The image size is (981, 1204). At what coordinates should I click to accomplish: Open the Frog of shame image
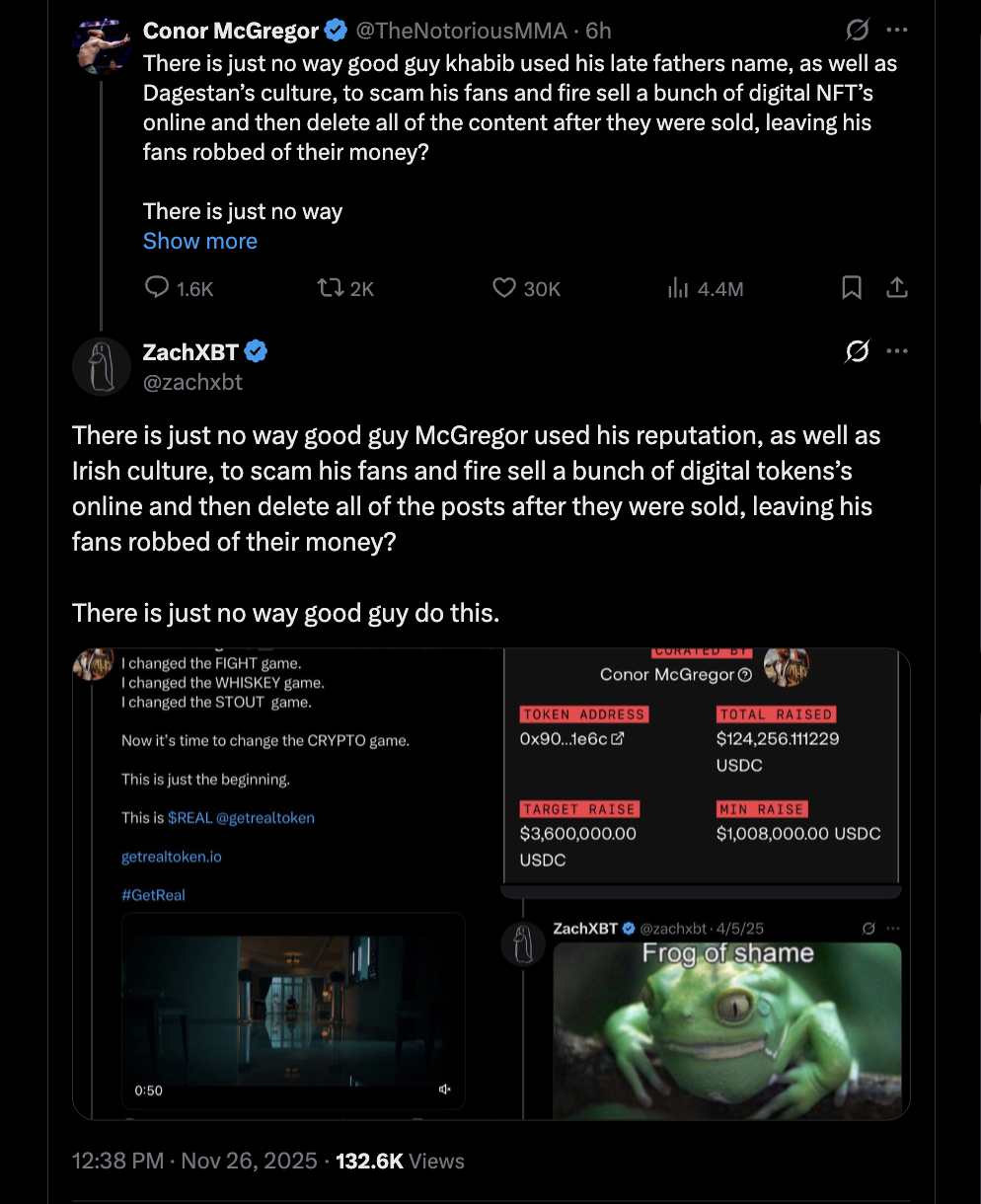click(727, 1031)
